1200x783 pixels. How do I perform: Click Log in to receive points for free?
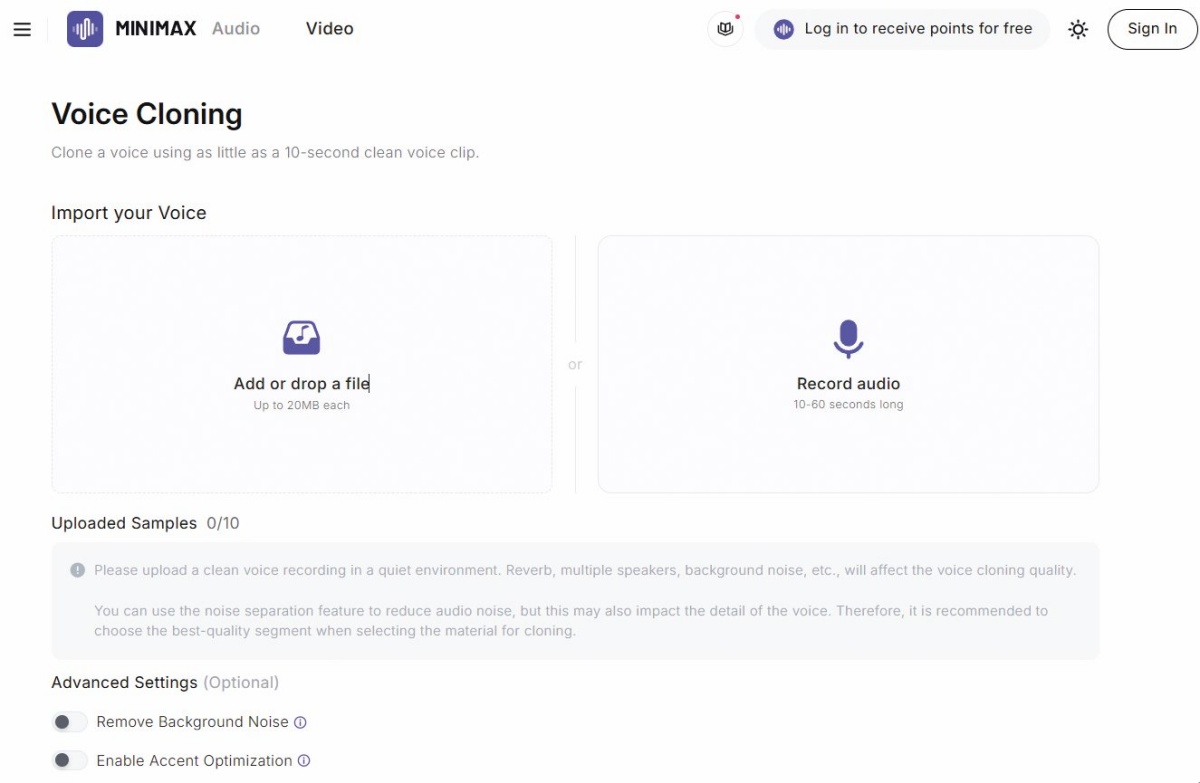(918, 29)
